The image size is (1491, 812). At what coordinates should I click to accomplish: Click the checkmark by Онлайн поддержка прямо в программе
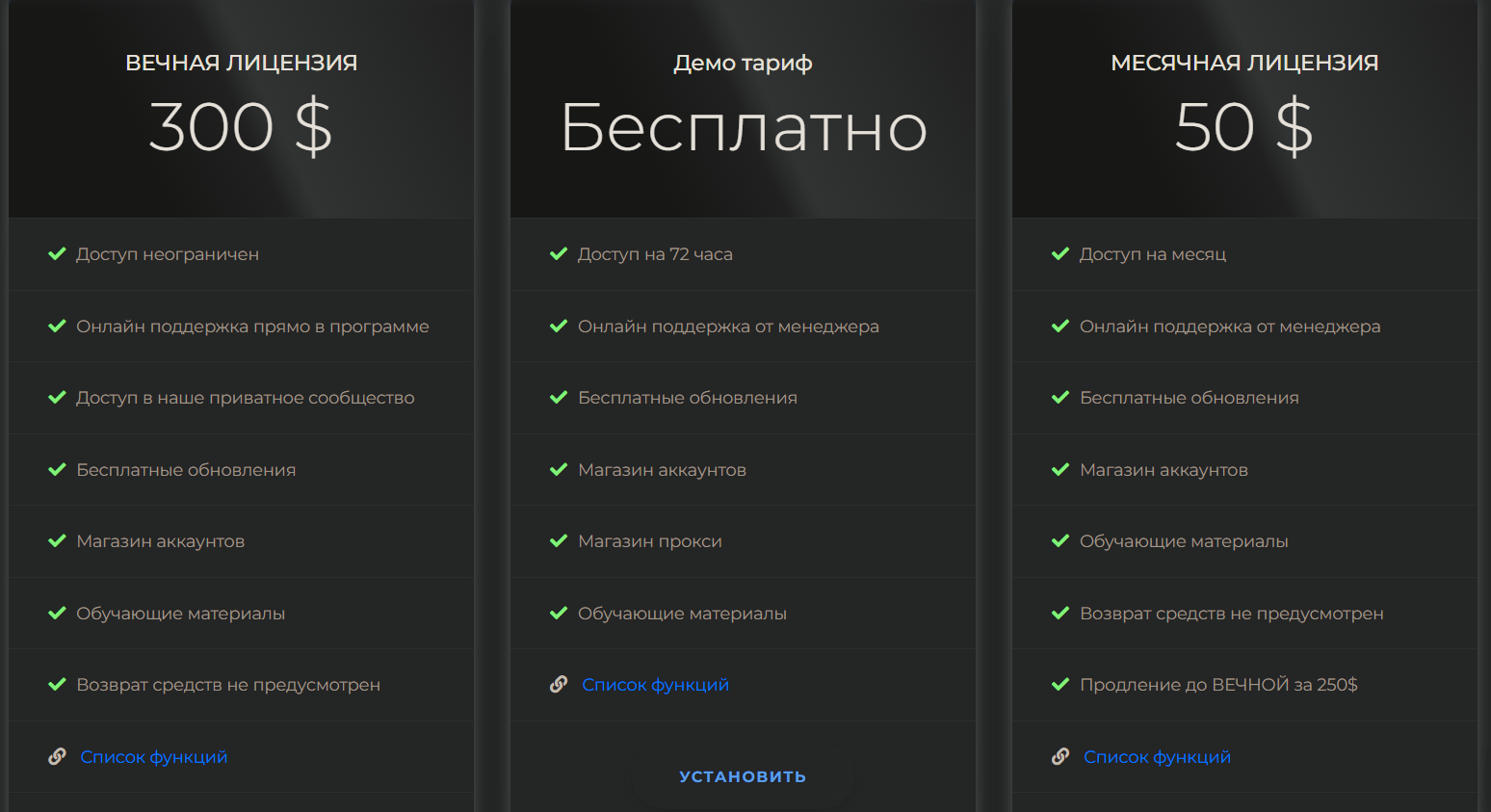(x=57, y=327)
